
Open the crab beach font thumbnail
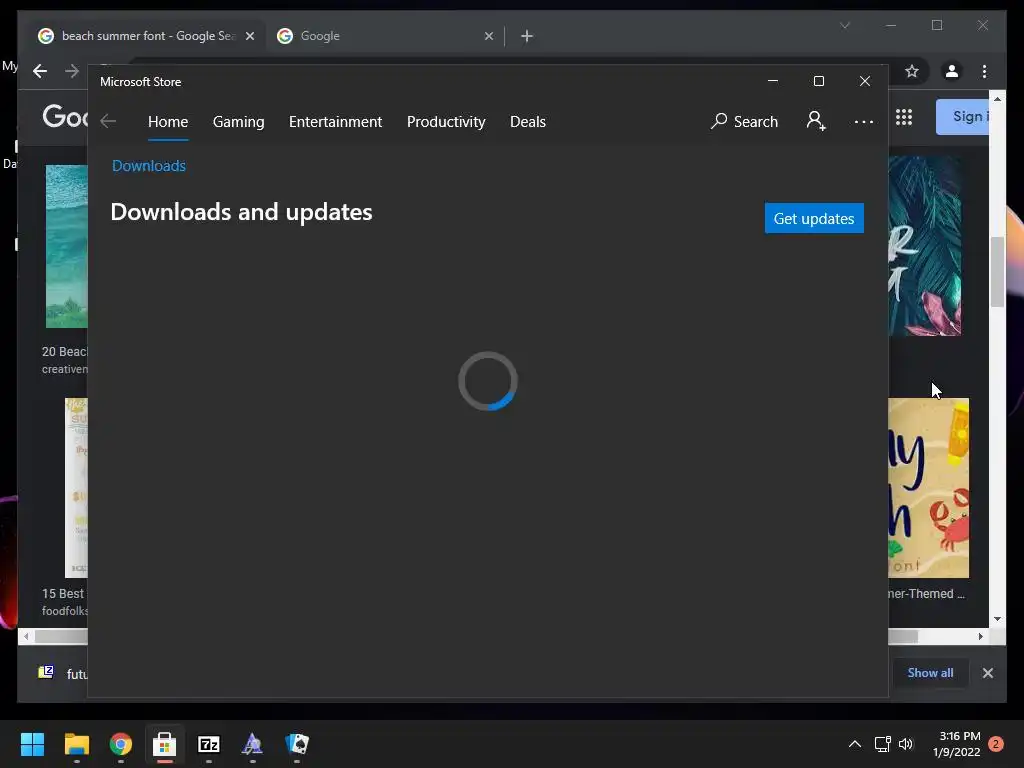pyautogui.click(x=929, y=488)
